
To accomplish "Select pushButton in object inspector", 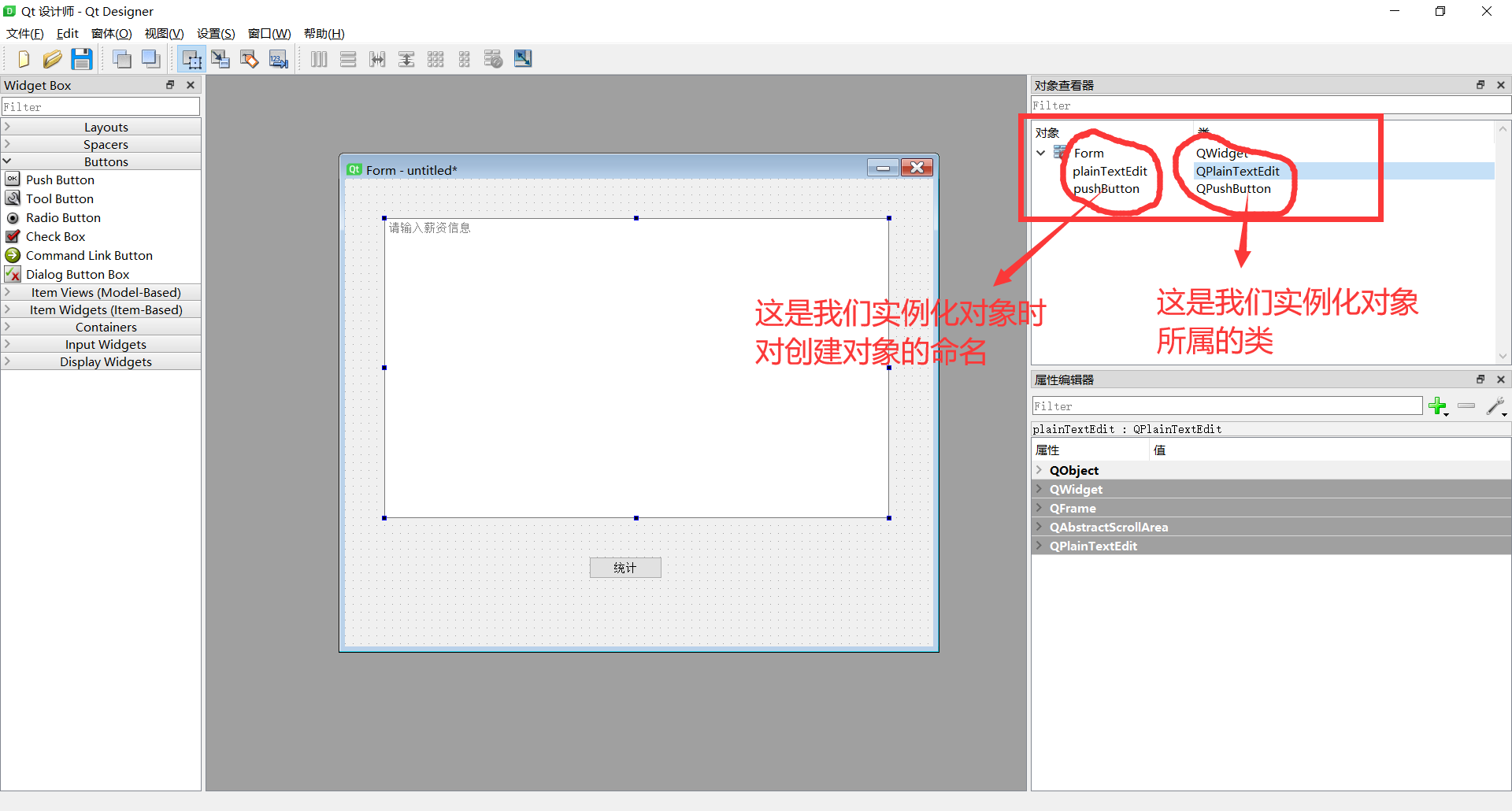I will (x=1106, y=188).
